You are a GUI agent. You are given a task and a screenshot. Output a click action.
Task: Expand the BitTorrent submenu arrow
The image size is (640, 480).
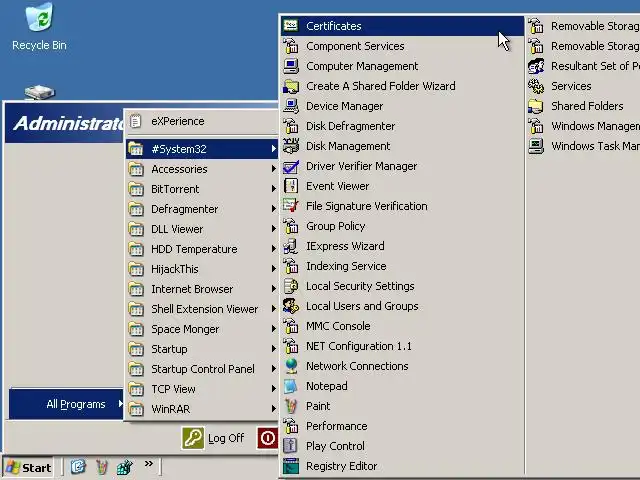point(274,189)
